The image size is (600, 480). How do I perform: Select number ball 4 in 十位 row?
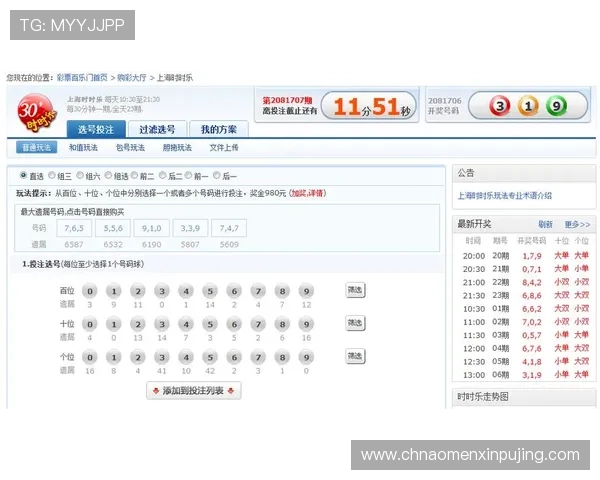[x=186, y=324]
